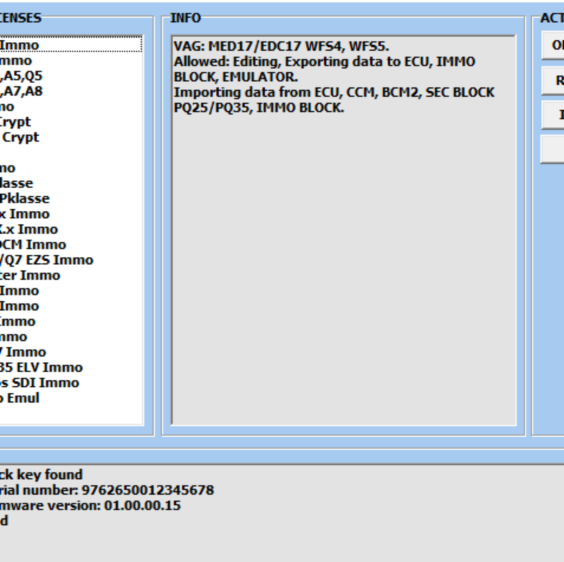Click the 'Importing data from ECU, CCM' info line

pyautogui.click(x=334, y=92)
